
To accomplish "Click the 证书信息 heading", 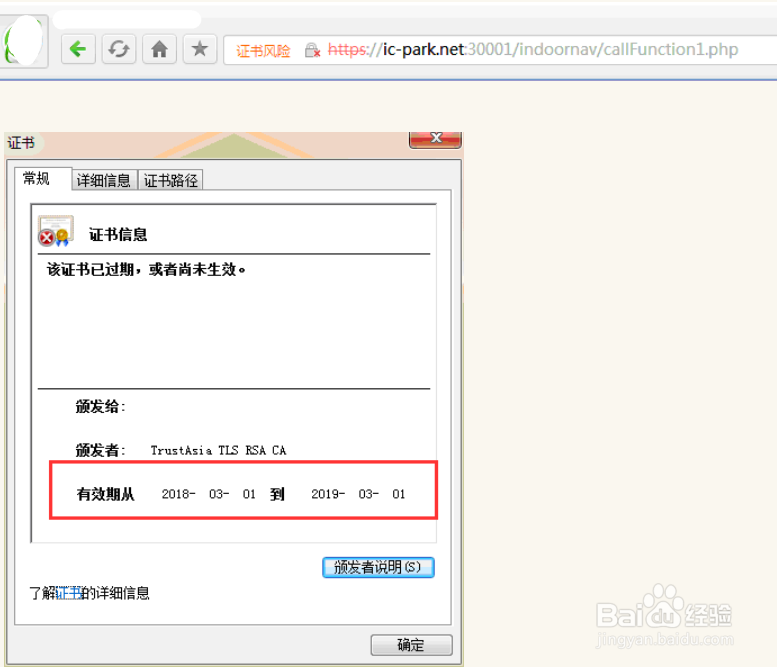I will coord(118,234).
